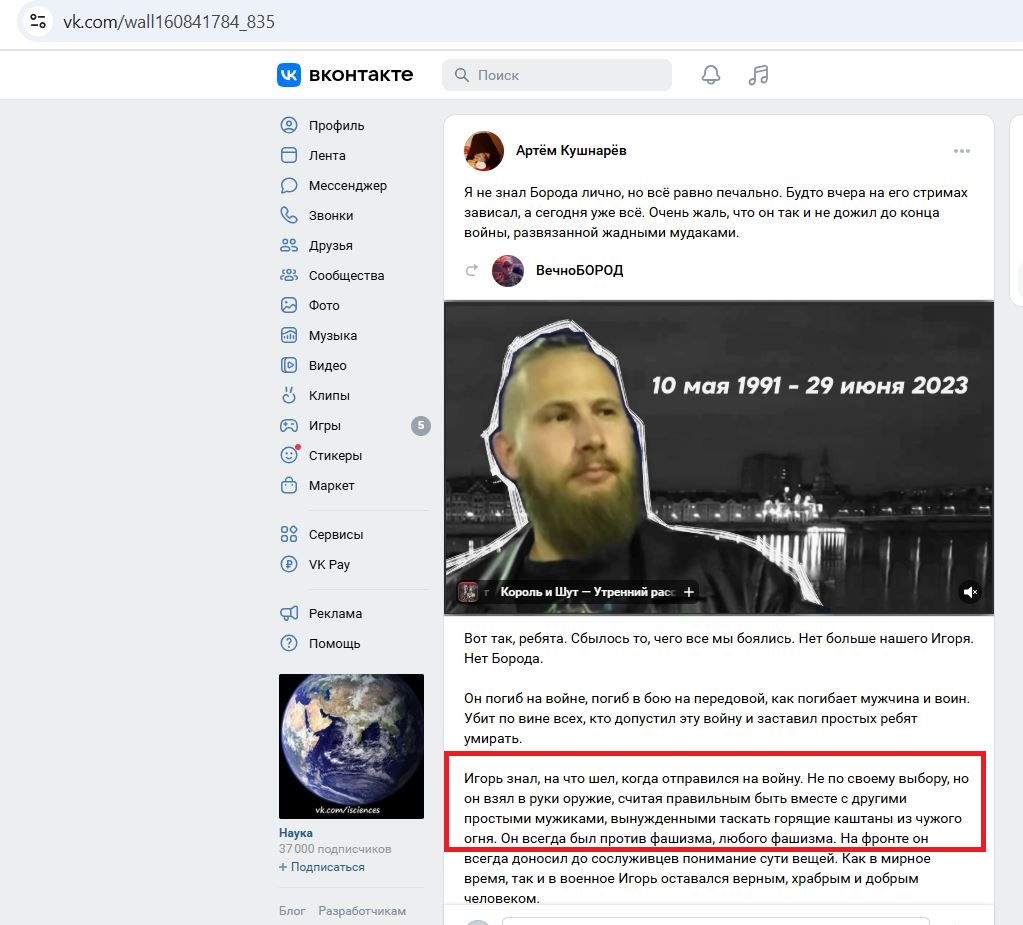The height and width of the screenshot is (925, 1023).
Task: Open Артём Кушнарёв profile name link
Action: point(571,151)
